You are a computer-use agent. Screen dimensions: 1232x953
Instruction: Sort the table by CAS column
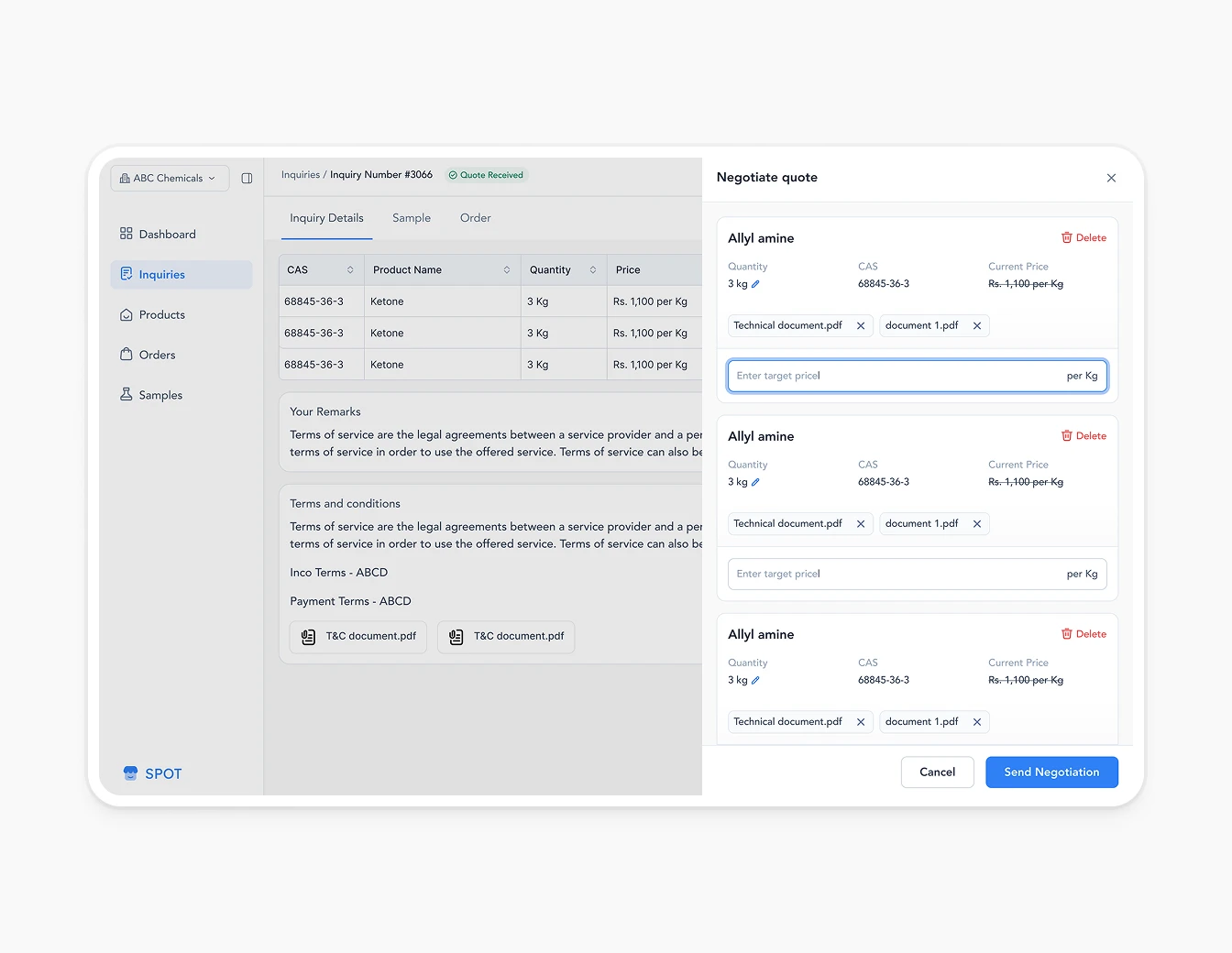pos(349,269)
